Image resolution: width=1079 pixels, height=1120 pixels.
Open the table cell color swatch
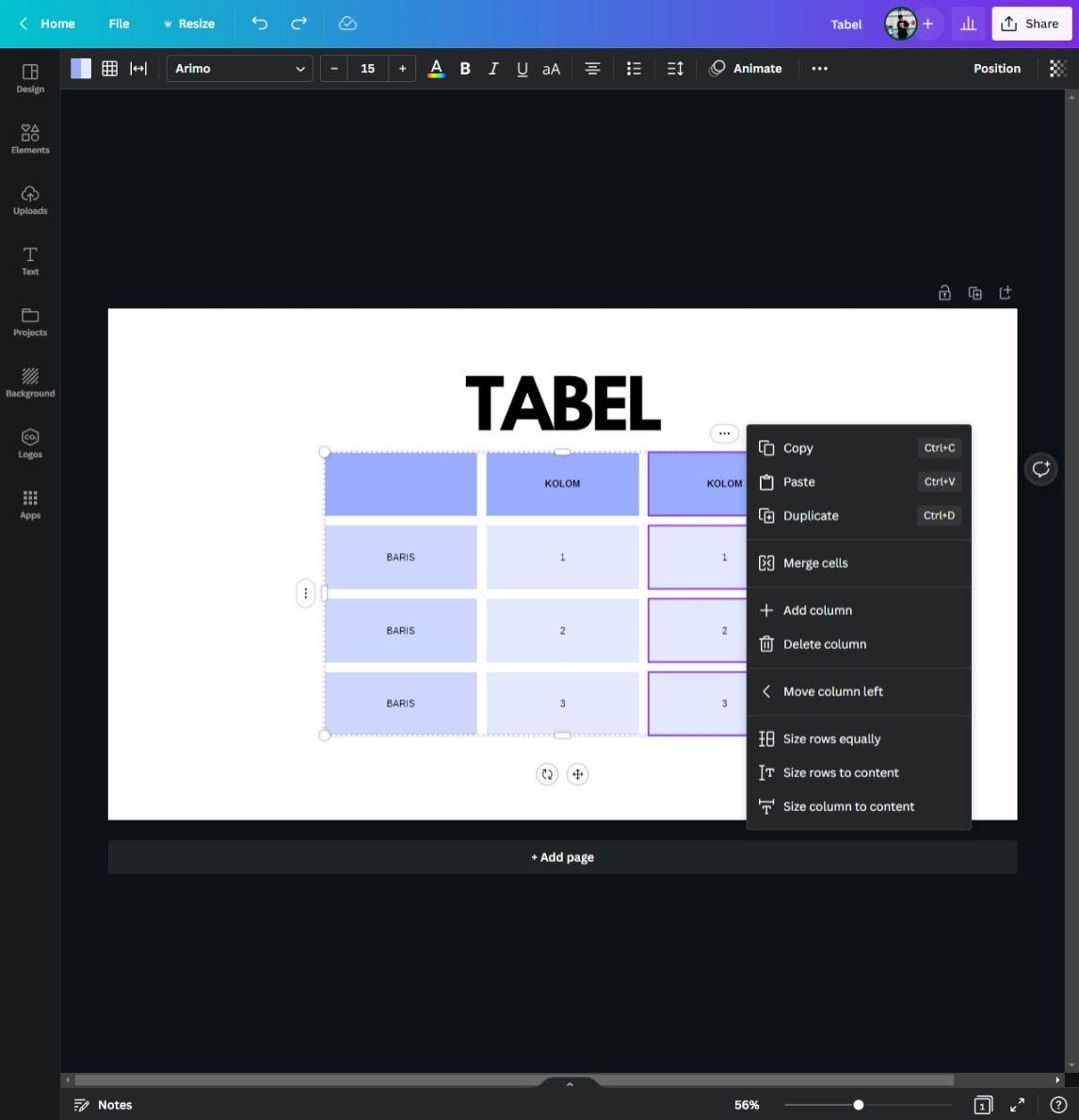tap(81, 69)
